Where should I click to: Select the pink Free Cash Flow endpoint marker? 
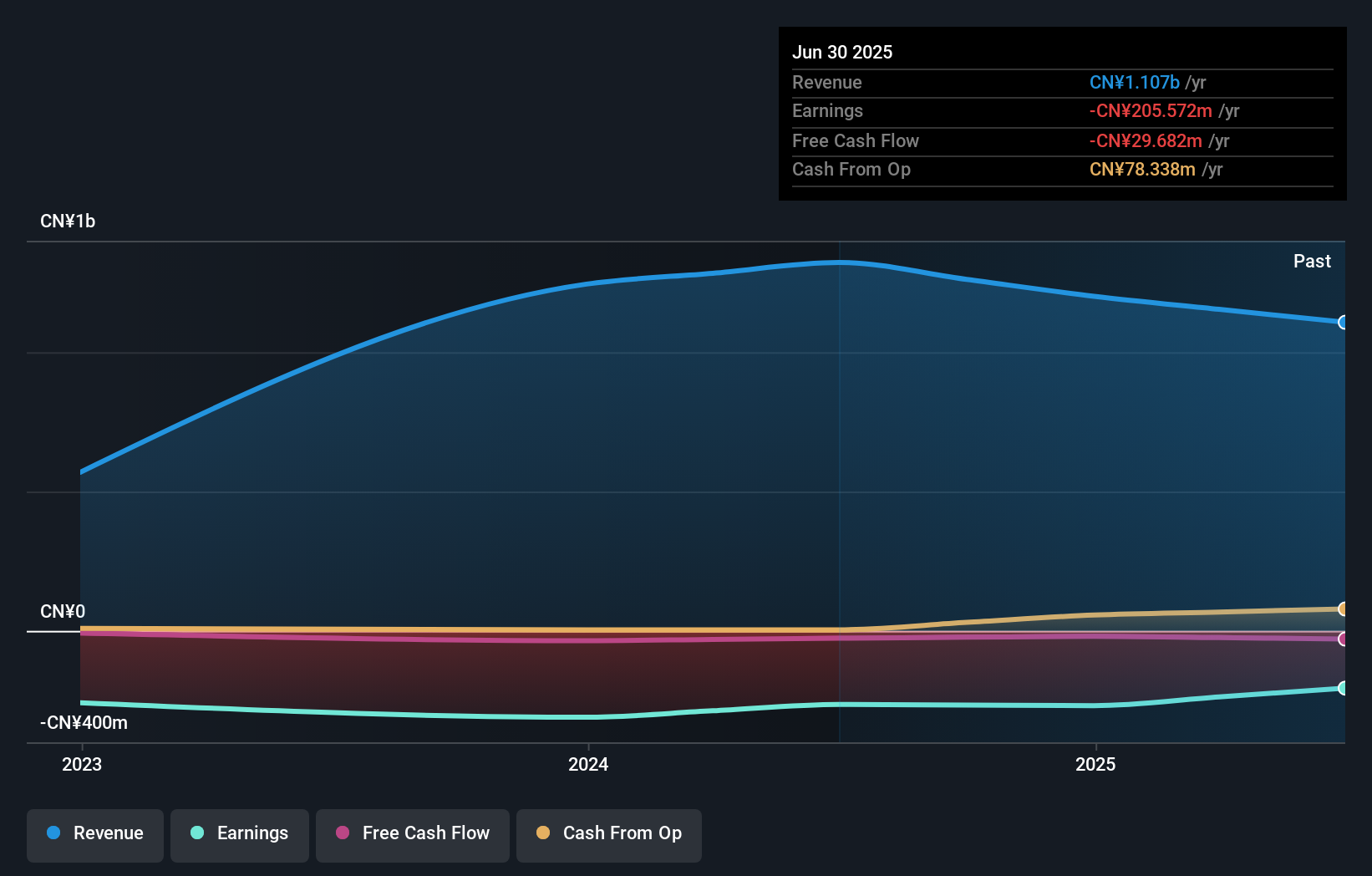click(1343, 639)
